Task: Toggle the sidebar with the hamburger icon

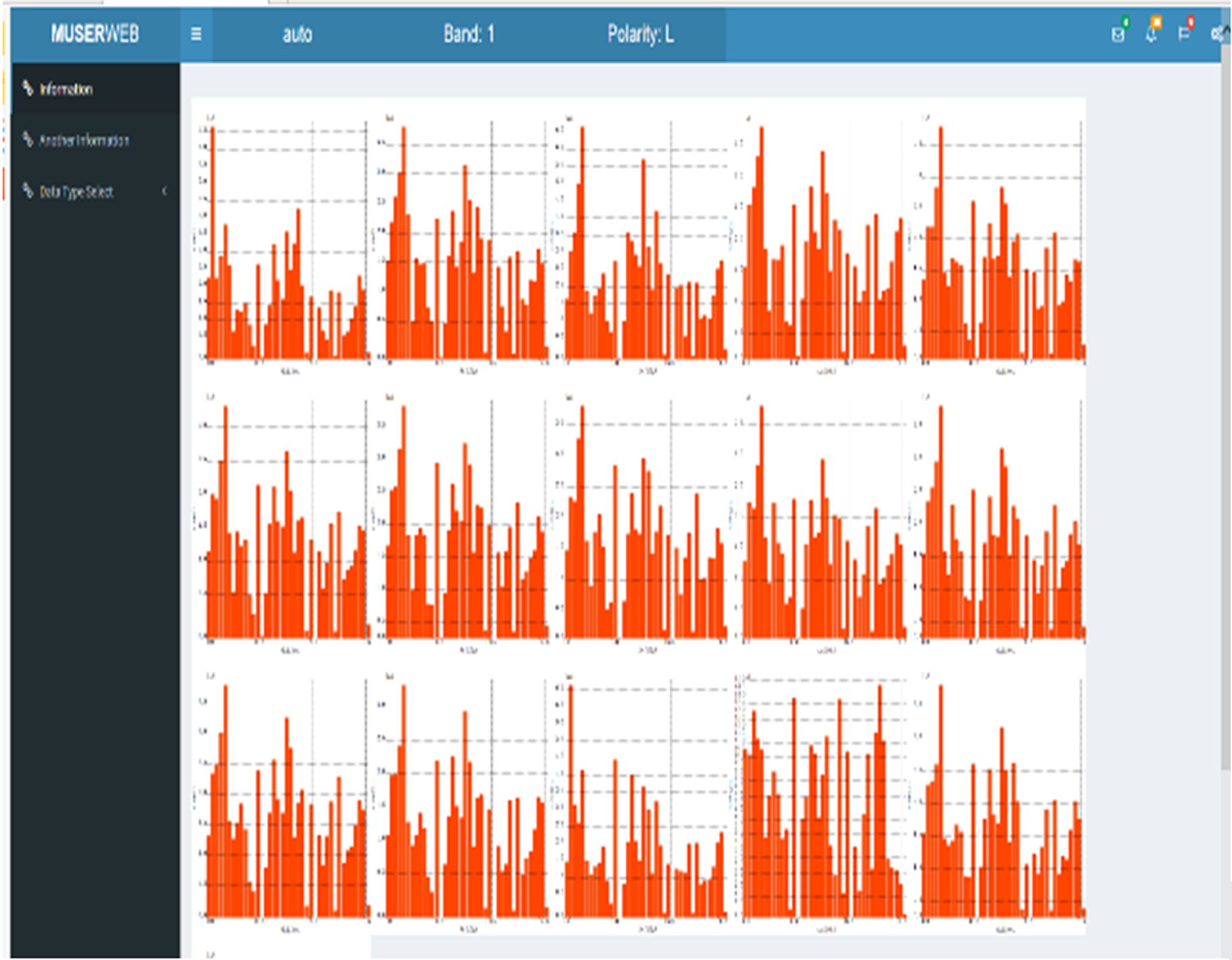Action: click(196, 34)
